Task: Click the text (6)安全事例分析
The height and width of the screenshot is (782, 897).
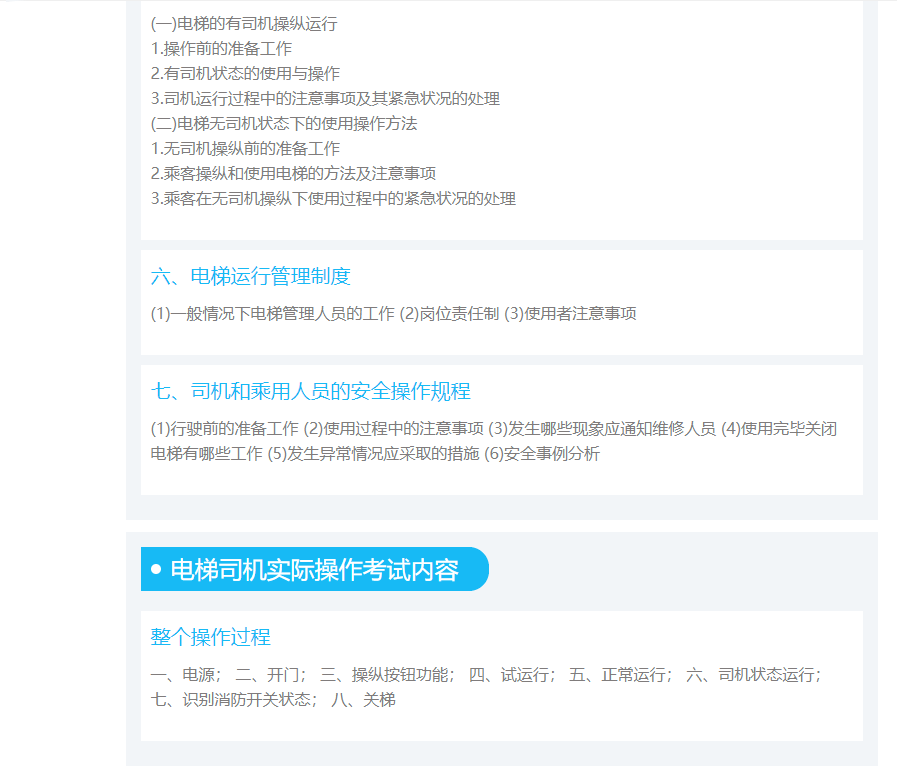Action: (542, 454)
